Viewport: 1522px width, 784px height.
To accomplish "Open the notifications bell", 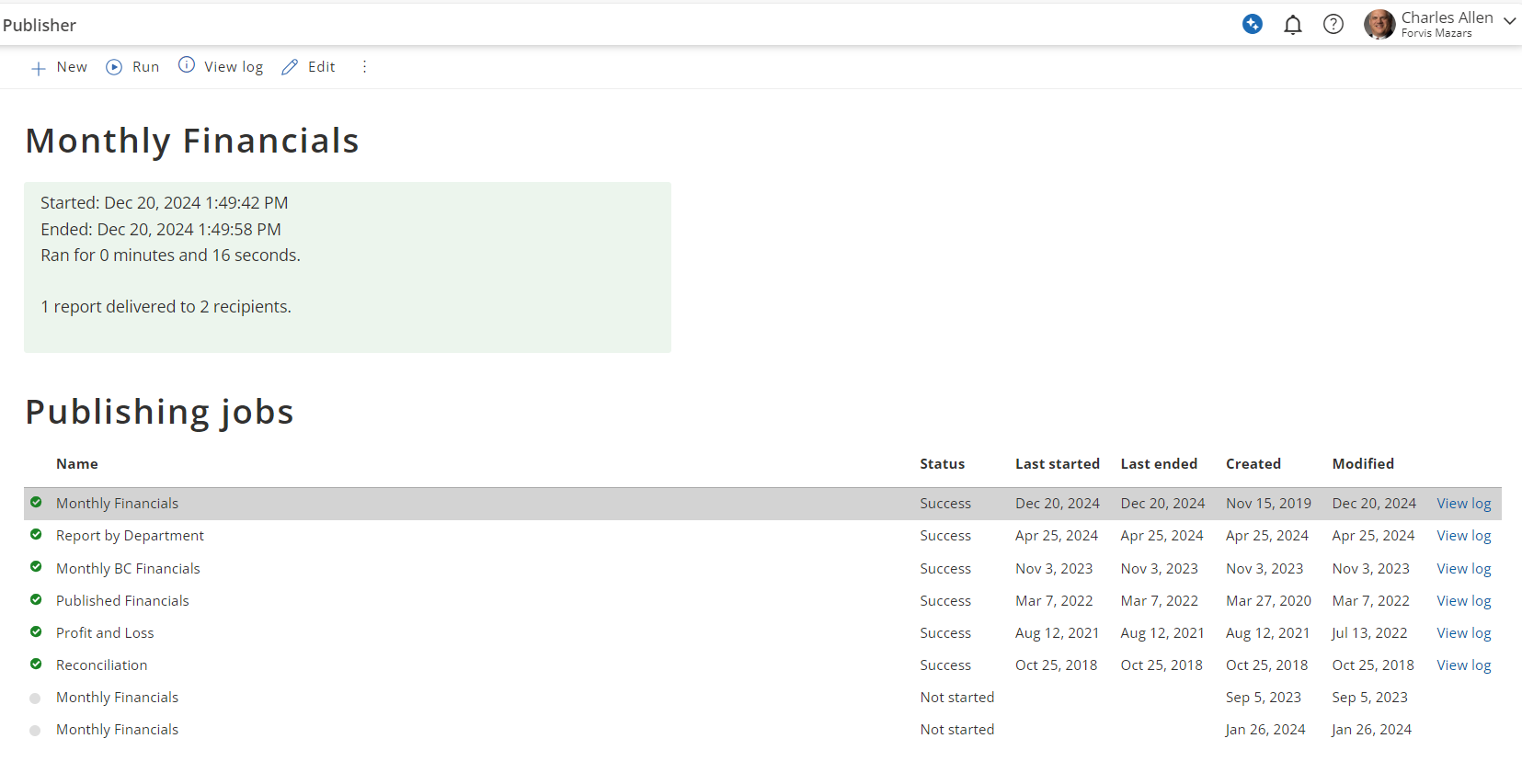I will [1292, 25].
